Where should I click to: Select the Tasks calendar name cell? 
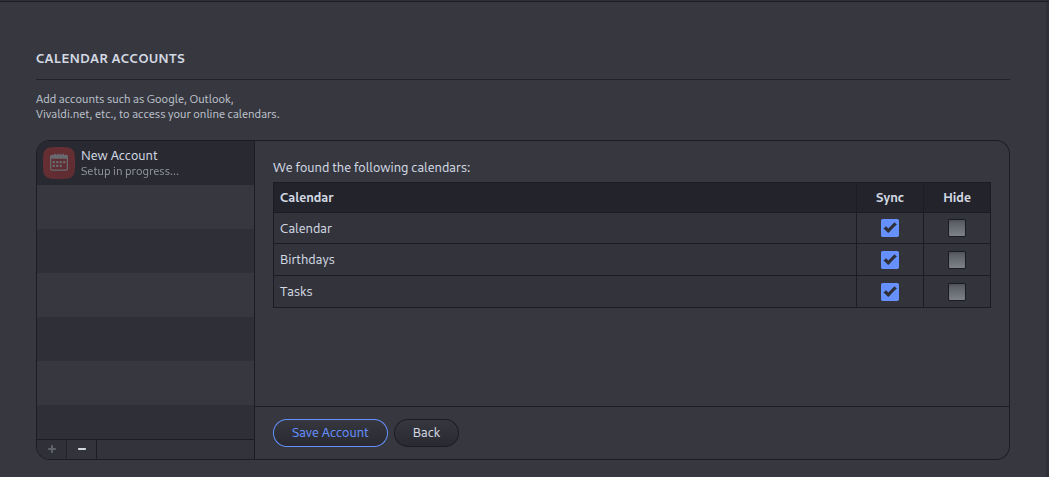tap(565, 292)
